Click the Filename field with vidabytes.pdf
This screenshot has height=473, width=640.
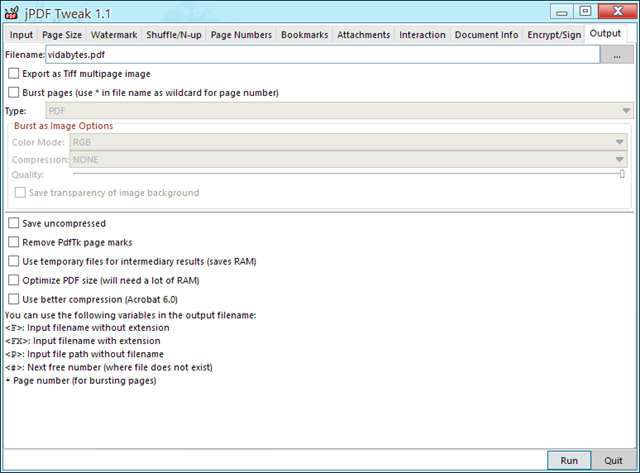[322, 55]
